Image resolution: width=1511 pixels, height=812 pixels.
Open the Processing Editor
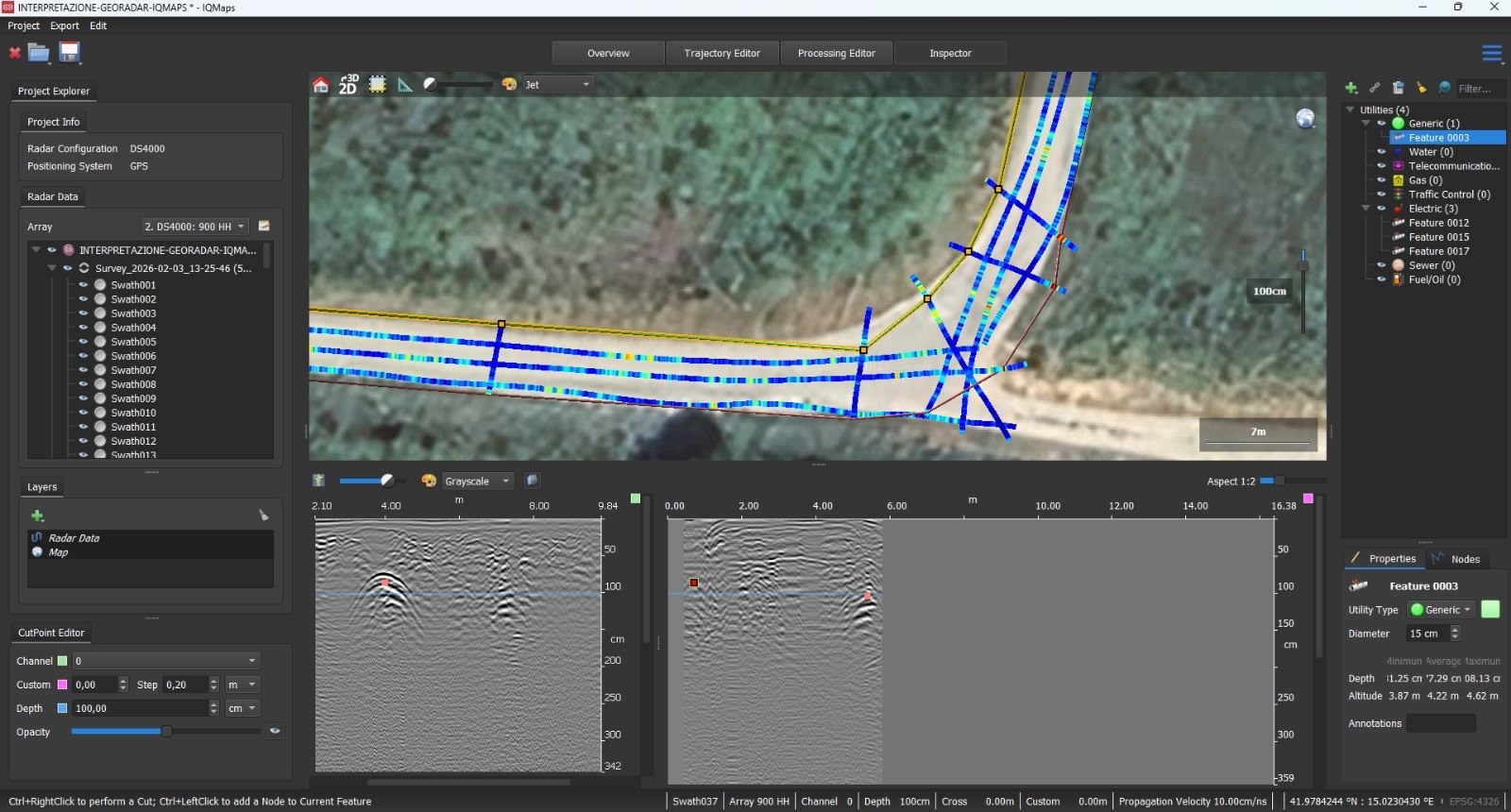click(836, 53)
